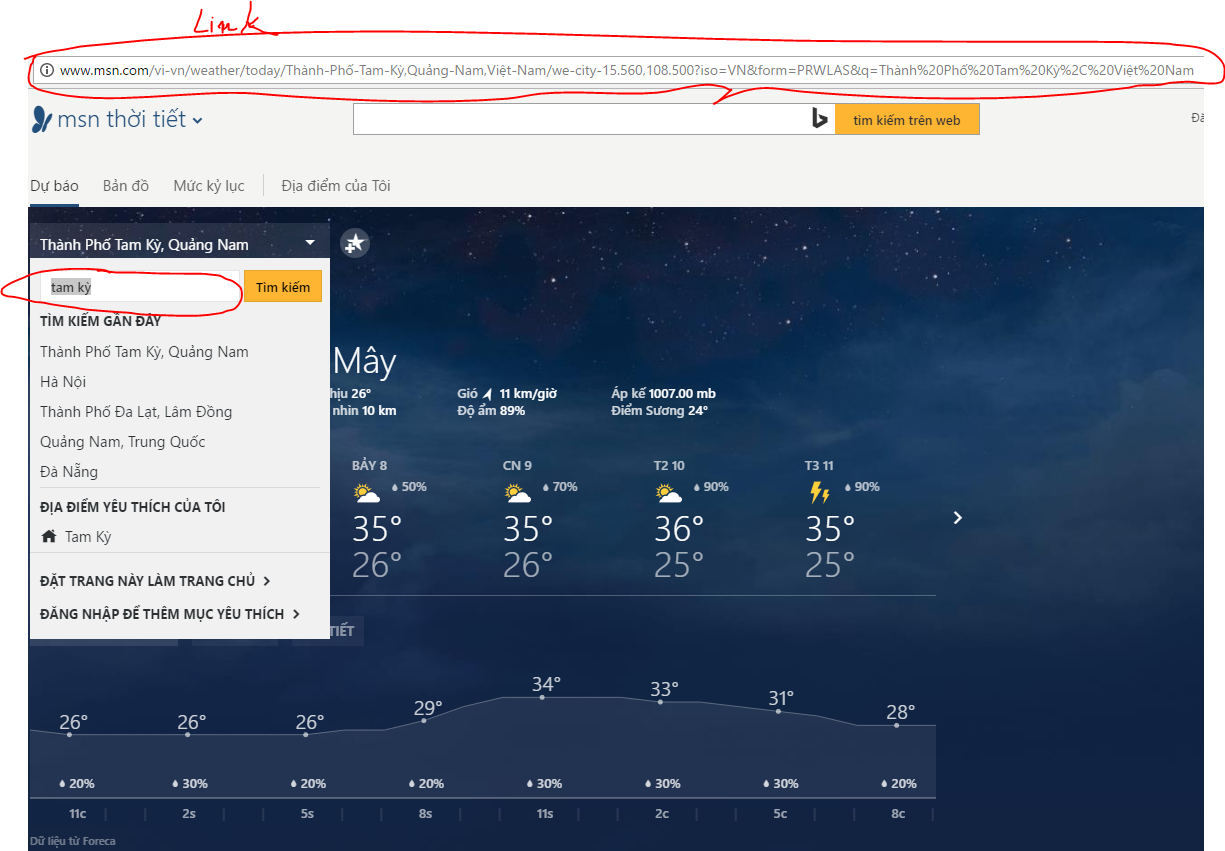Click the tìm kiếm trên web button
Viewport: 1225px width, 851px height.
pos(907,120)
